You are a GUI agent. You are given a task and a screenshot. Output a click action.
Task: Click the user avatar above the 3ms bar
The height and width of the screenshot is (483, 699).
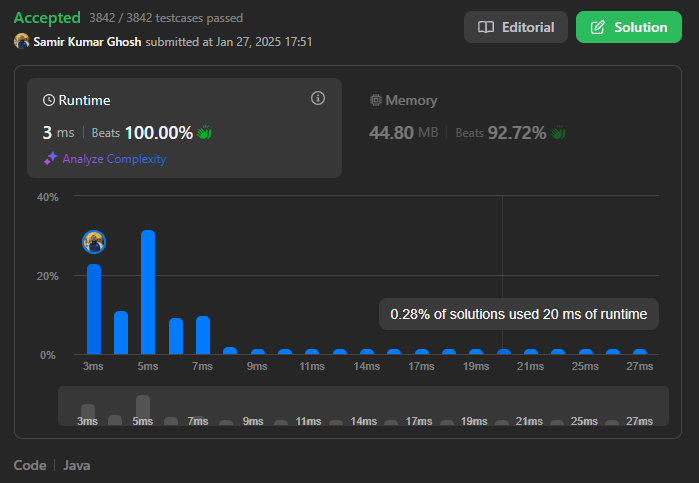click(94, 242)
